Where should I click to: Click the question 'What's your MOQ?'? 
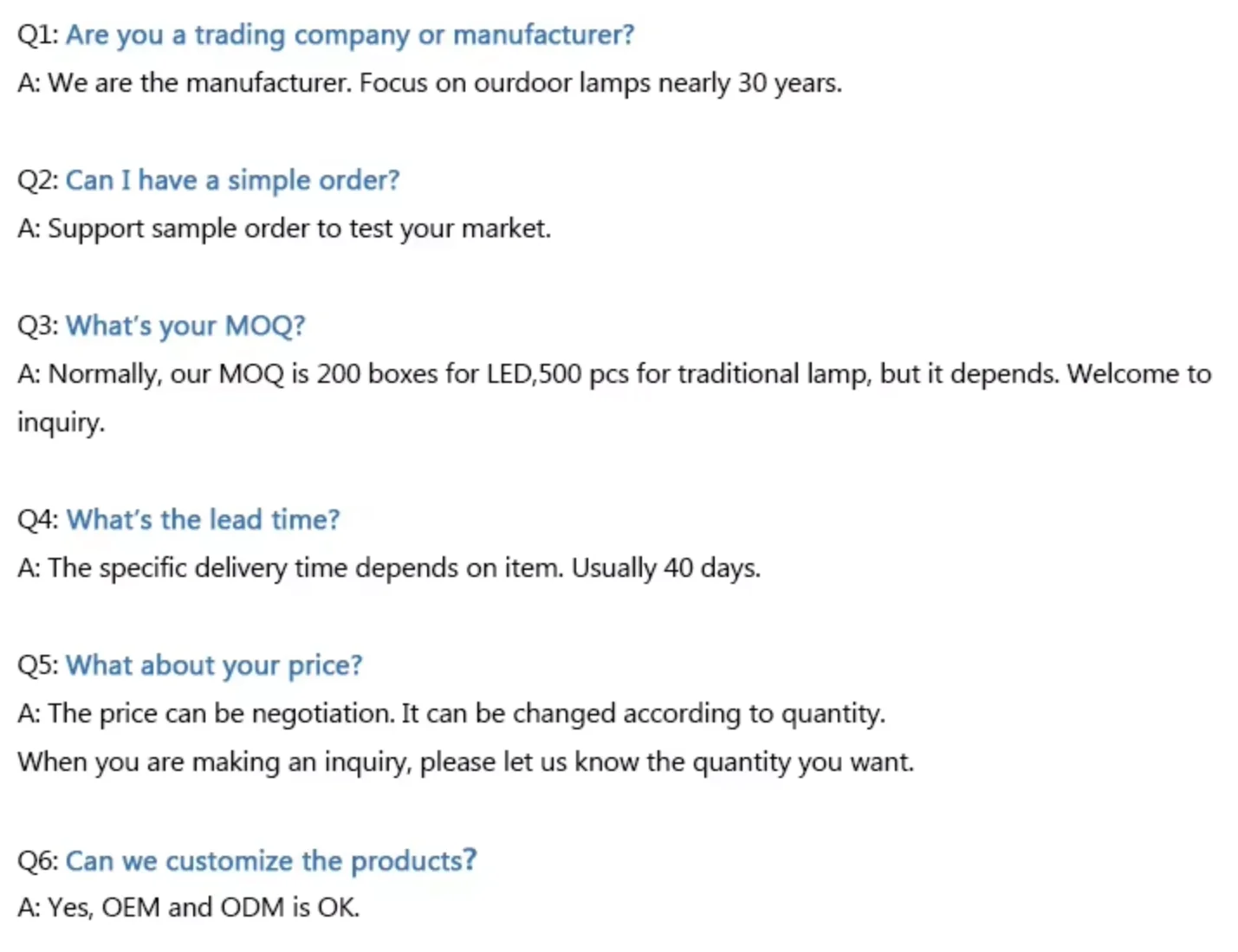(185, 327)
